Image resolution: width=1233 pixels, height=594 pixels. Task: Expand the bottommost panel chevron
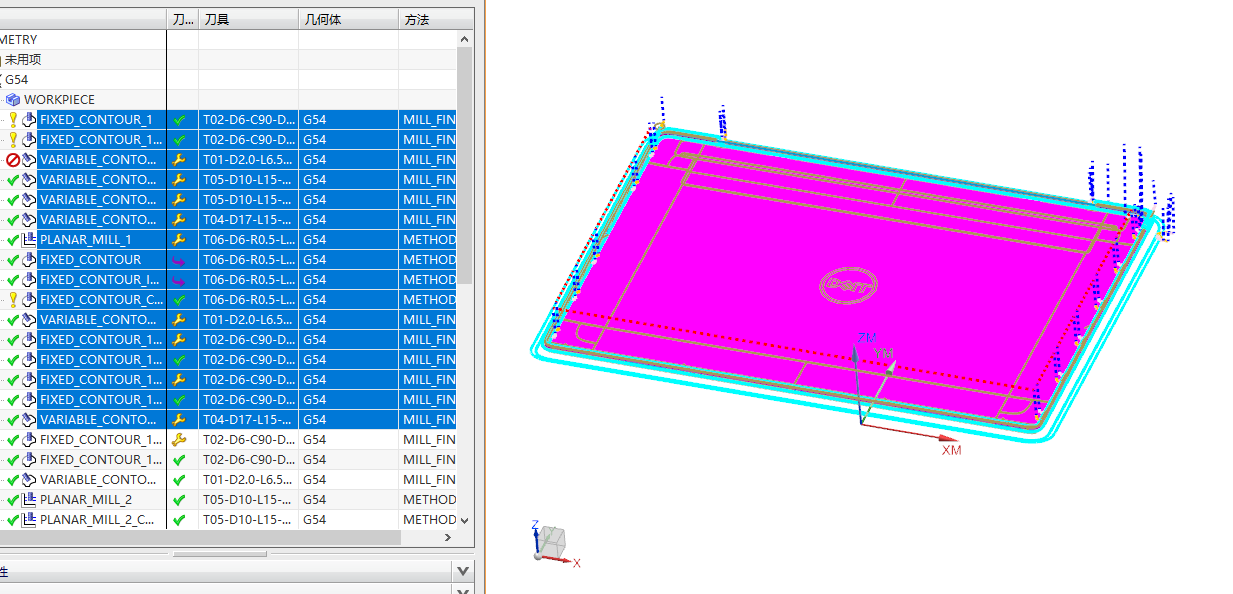point(463,590)
